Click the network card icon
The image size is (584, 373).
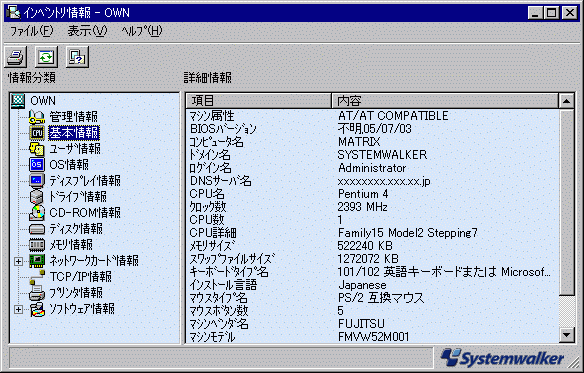point(37,261)
